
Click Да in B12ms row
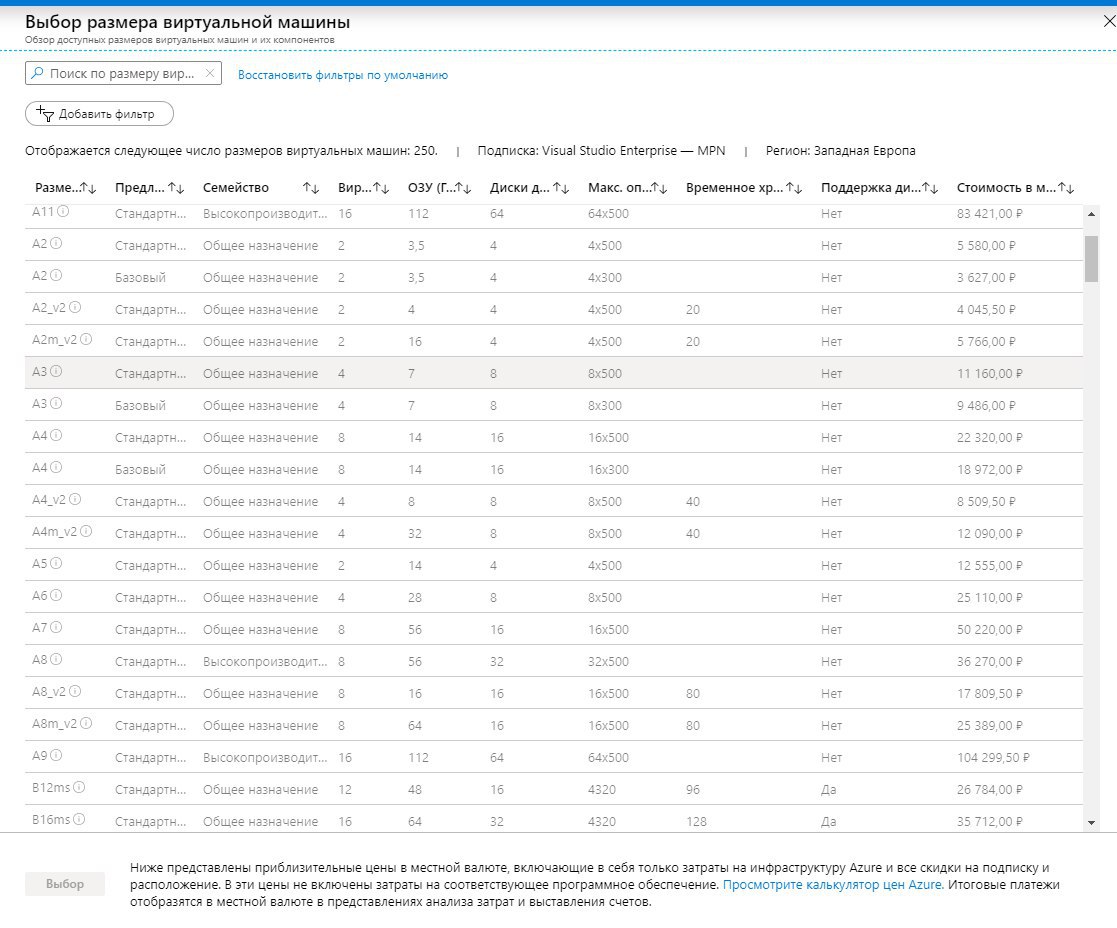[x=828, y=790]
